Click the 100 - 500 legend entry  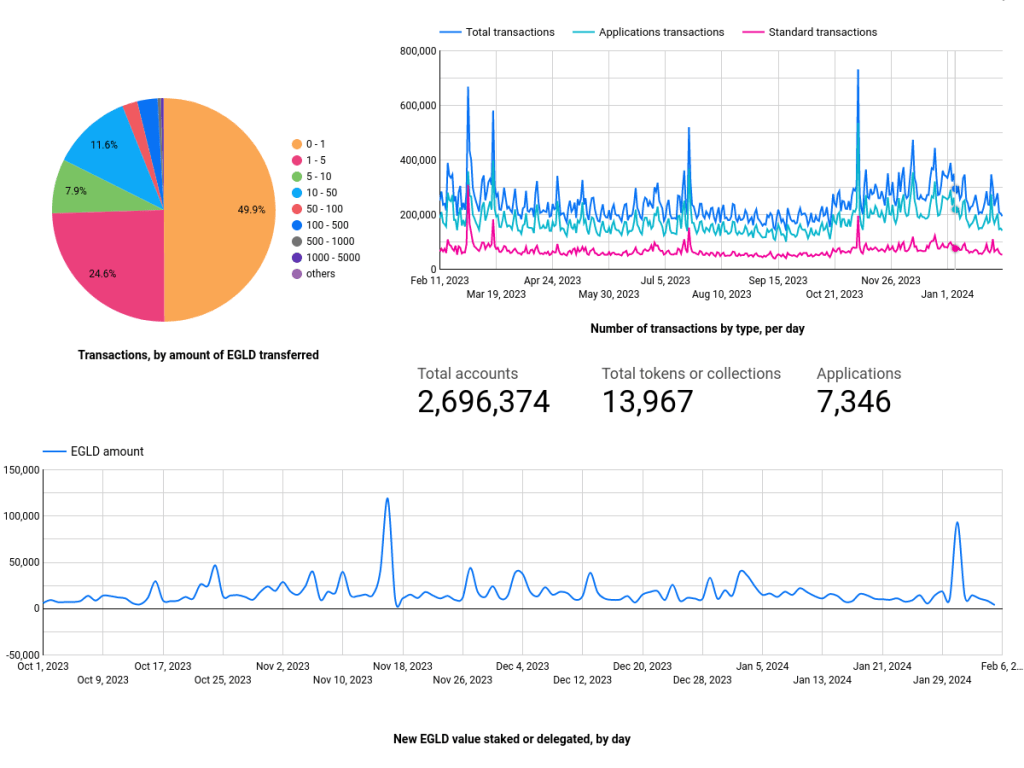327,225
